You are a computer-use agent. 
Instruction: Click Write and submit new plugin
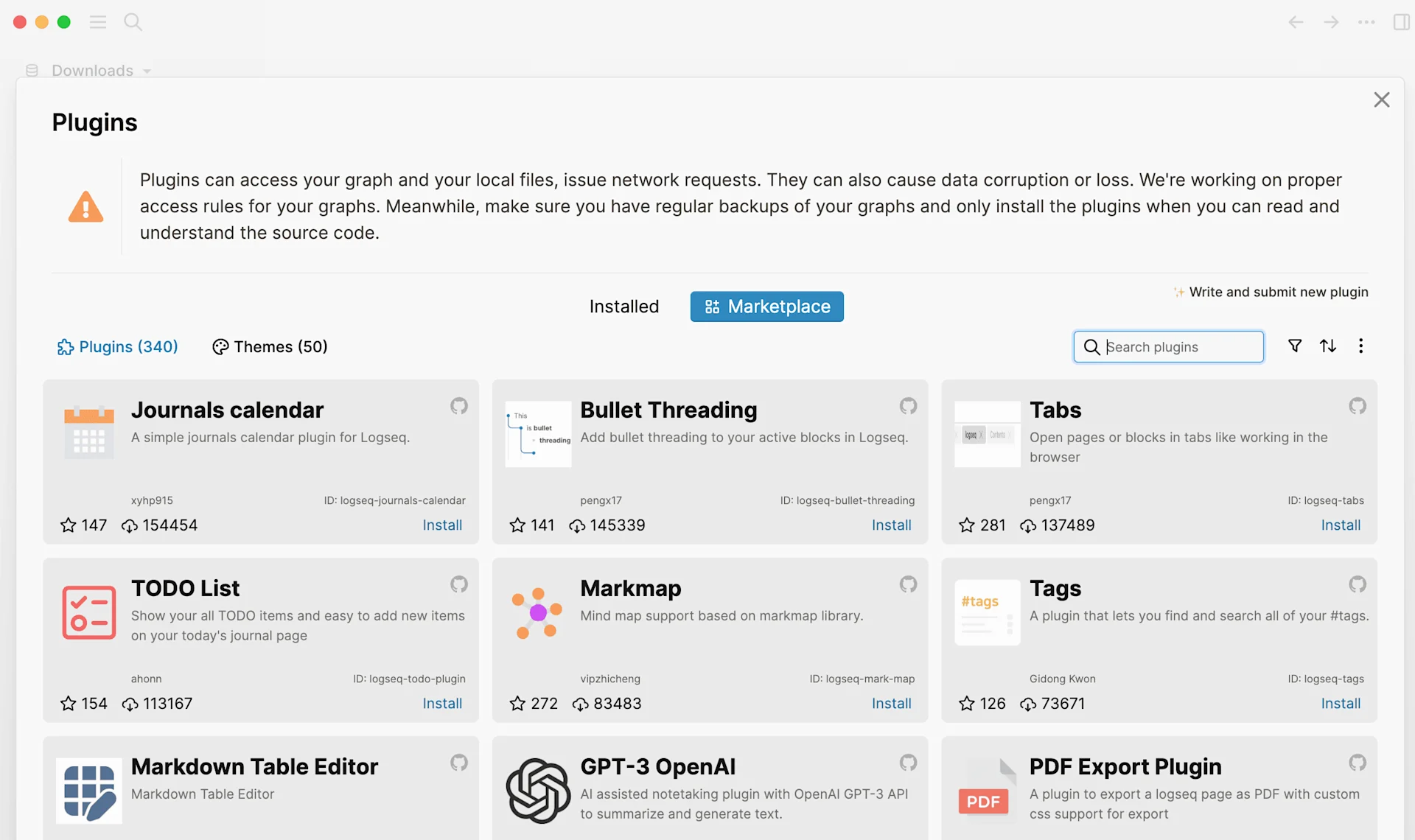(1278, 292)
